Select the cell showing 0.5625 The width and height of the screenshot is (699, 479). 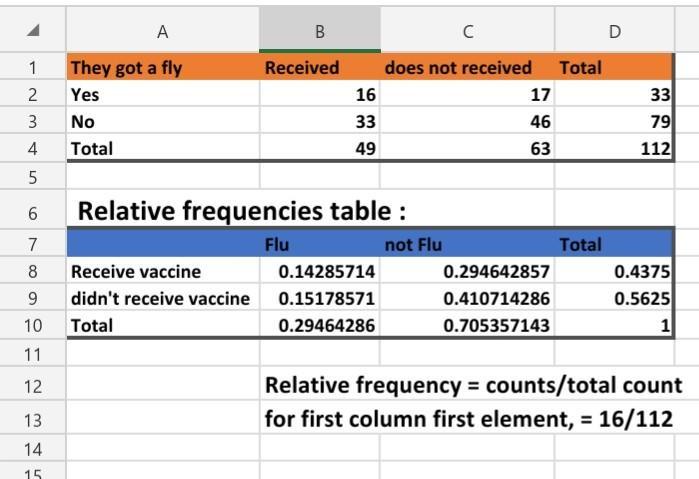pyautogui.click(x=614, y=299)
